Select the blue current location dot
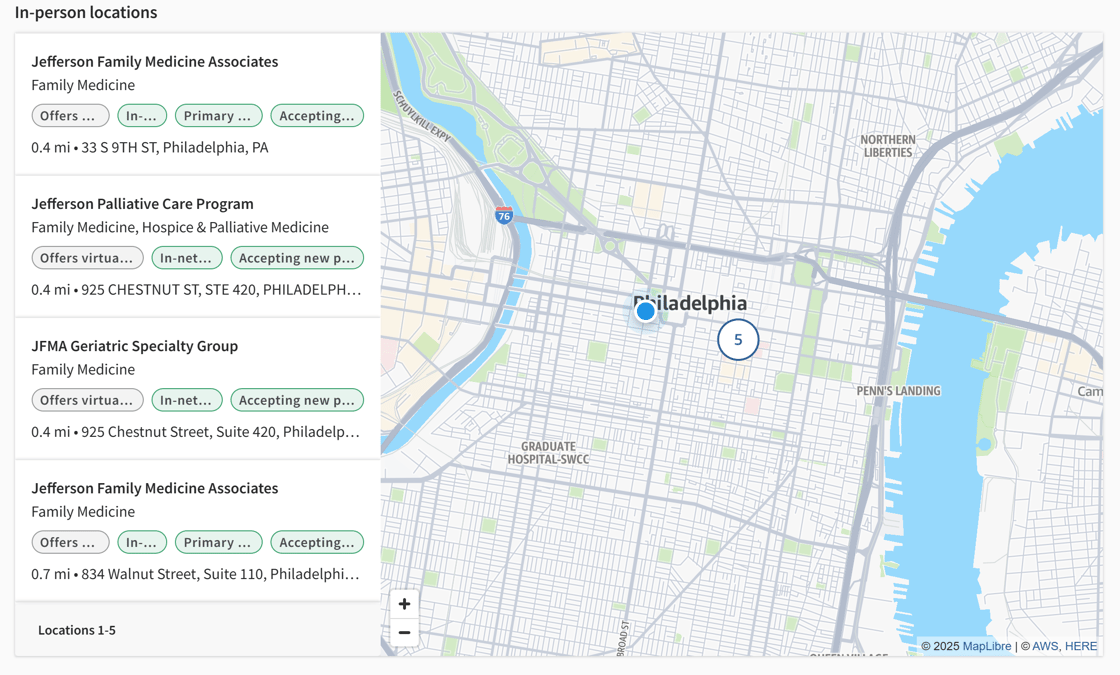Viewport: 1120px width, 675px height. pyautogui.click(x=646, y=311)
